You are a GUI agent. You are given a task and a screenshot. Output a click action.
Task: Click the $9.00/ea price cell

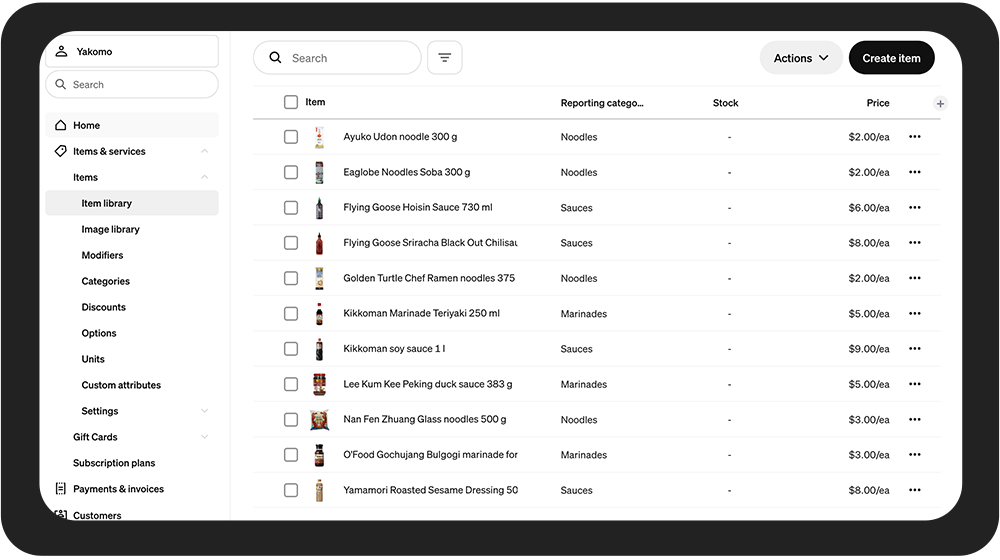pos(869,349)
